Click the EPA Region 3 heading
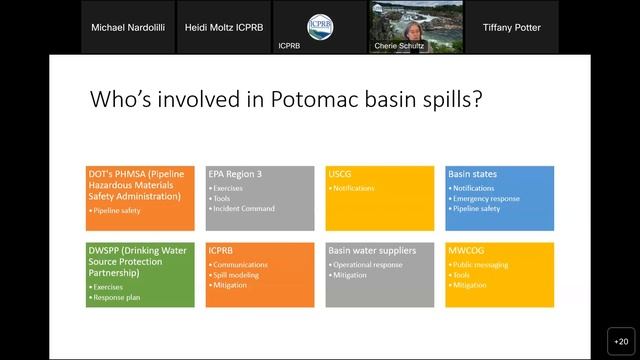Image resolution: width=640 pixels, height=360 pixels. click(x=235, y=174)
